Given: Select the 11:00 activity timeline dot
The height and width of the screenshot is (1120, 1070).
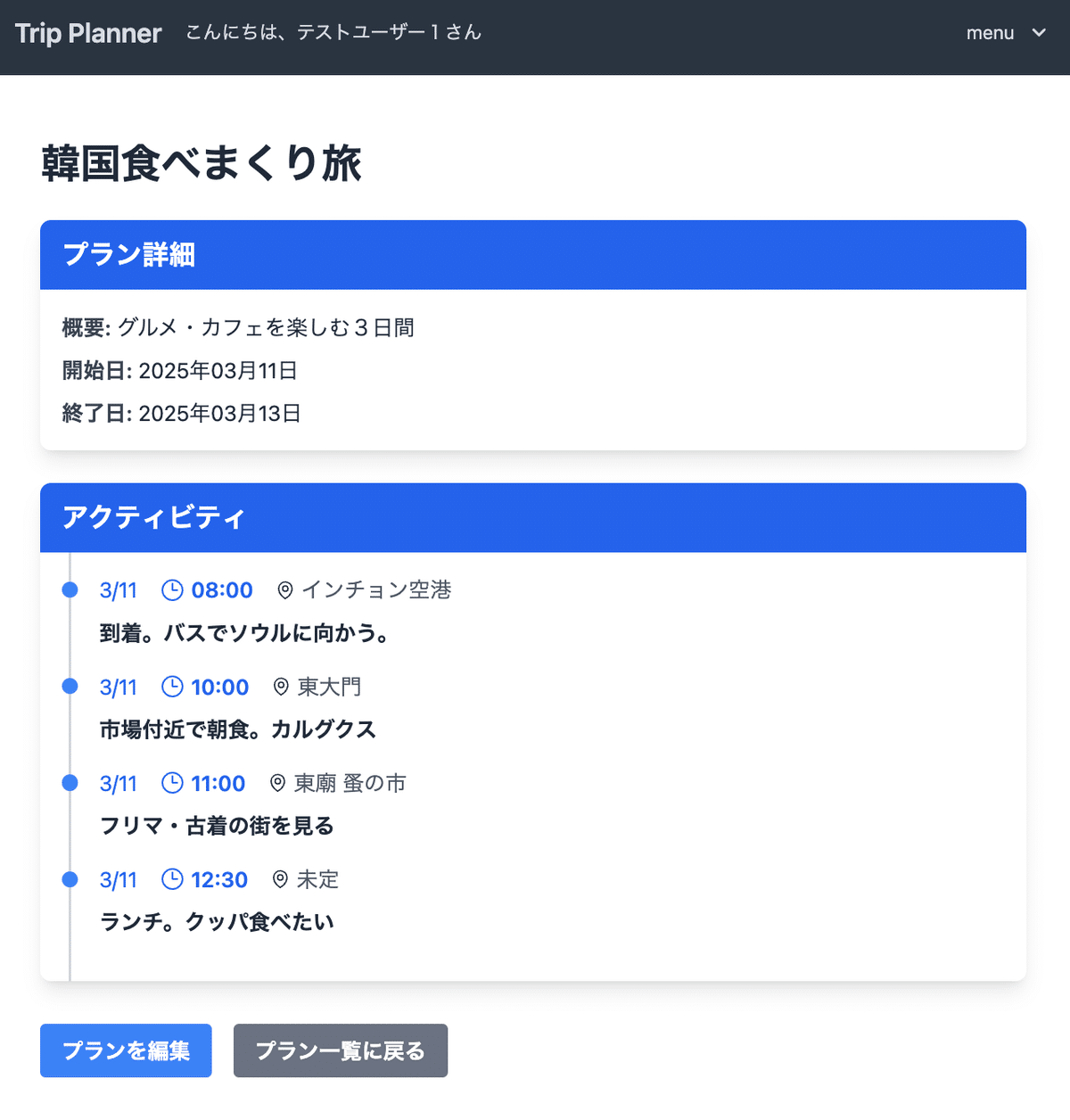Looking at the screenshot, I should click(70, 782).
